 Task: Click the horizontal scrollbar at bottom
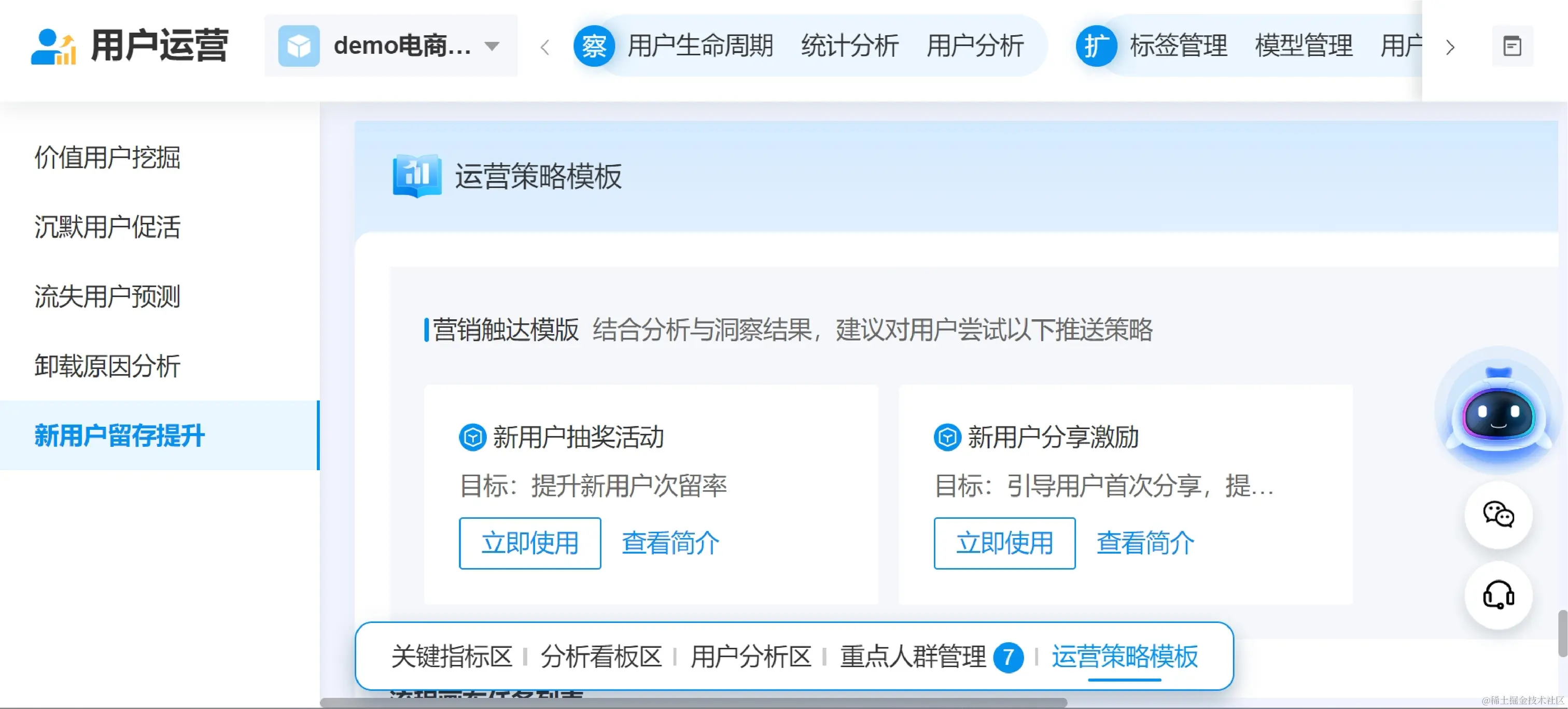[x=693, y=703]
